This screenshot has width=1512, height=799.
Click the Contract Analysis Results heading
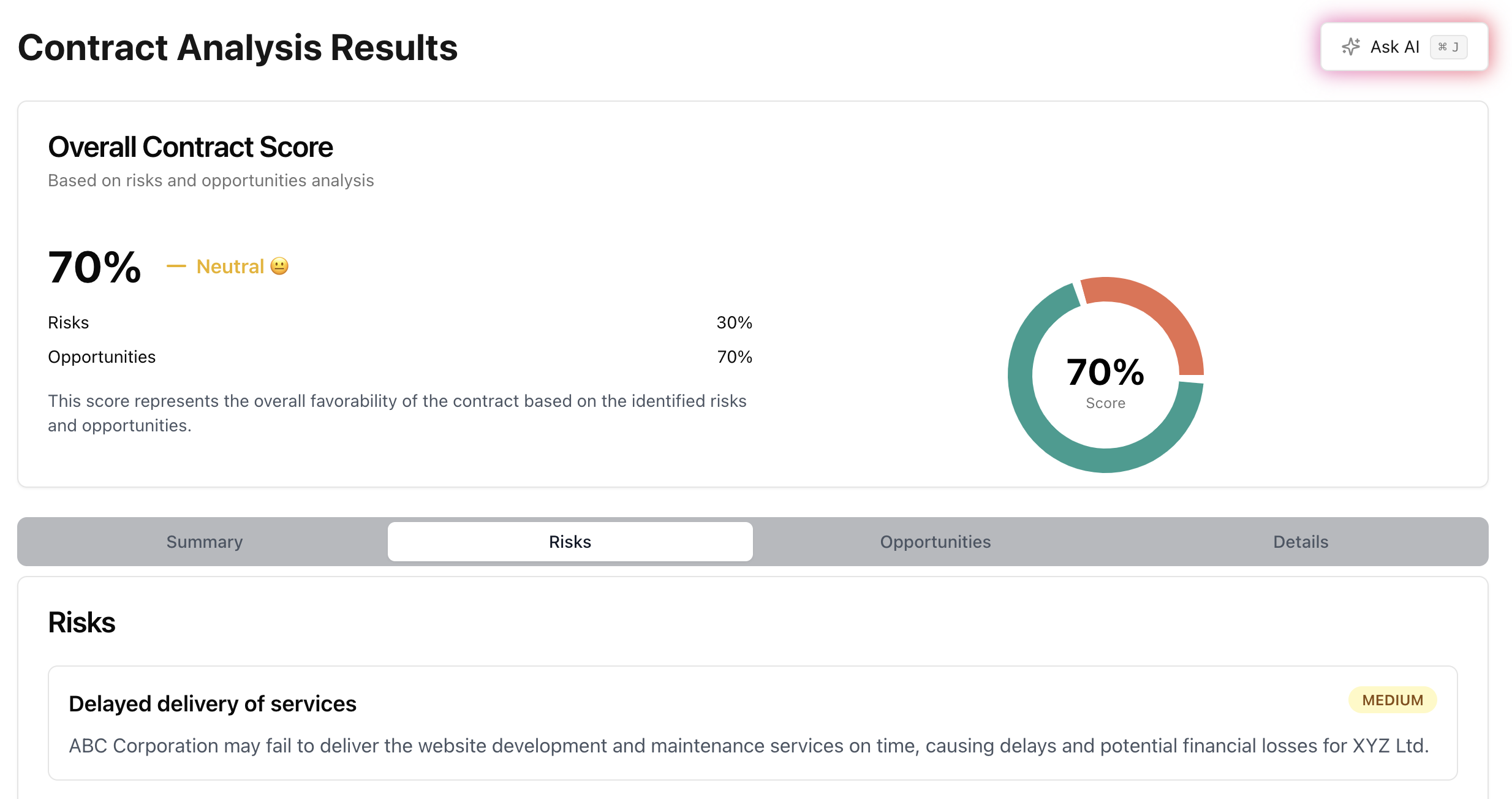coord(238,48)
